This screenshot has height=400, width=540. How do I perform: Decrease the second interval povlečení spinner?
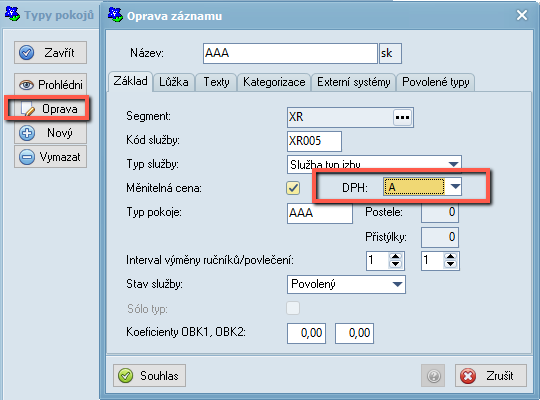click(450, 264)
